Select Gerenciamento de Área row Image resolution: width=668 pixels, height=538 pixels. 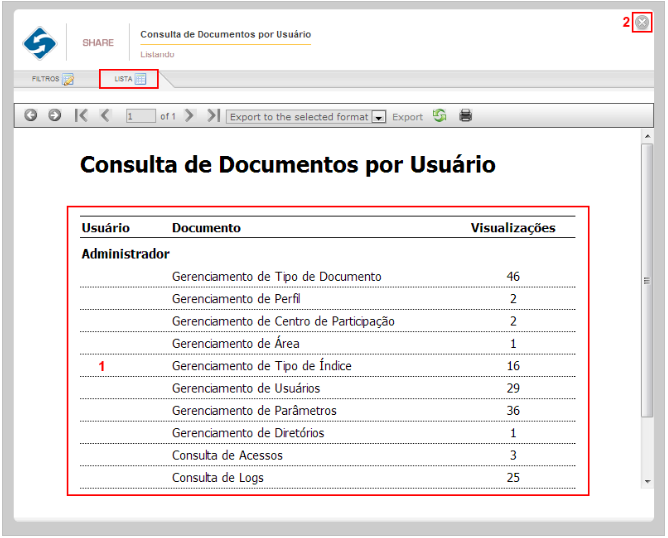pos(327,344)
